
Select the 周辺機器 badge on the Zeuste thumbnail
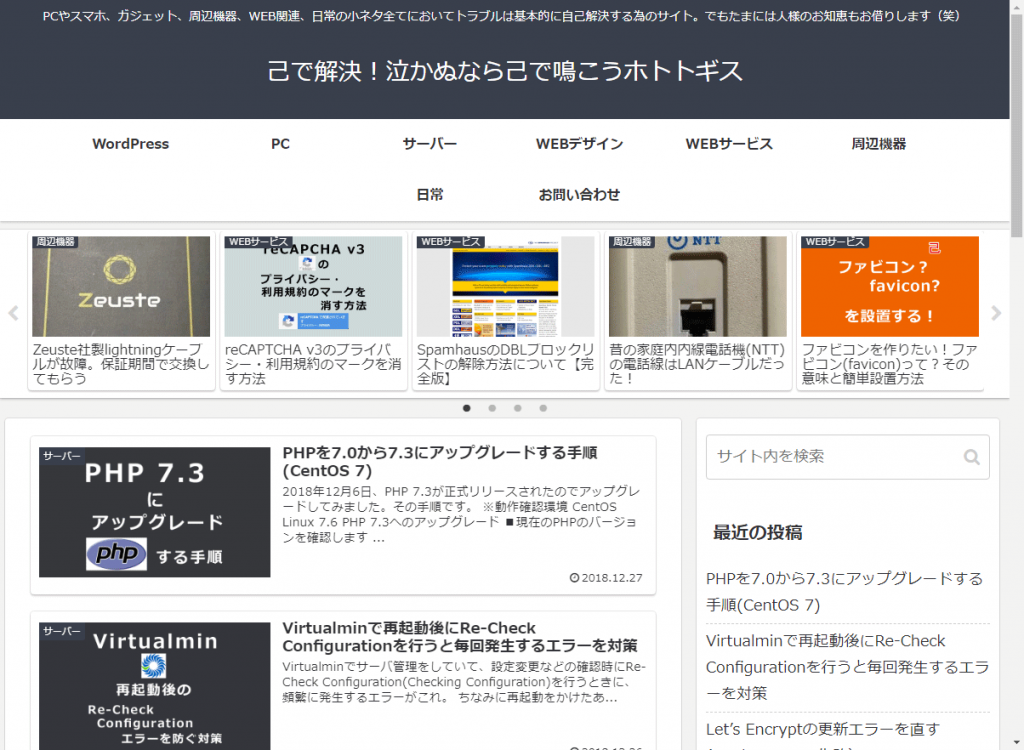tap(54, 241)
